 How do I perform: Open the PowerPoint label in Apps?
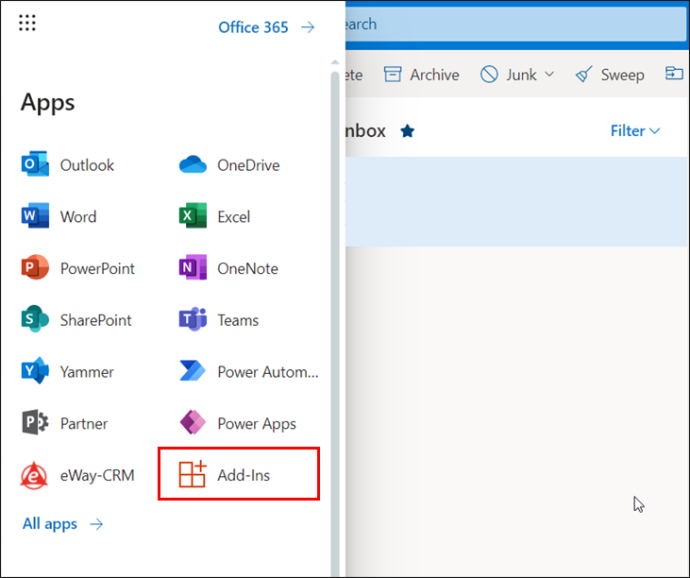(x=97, y=269)
